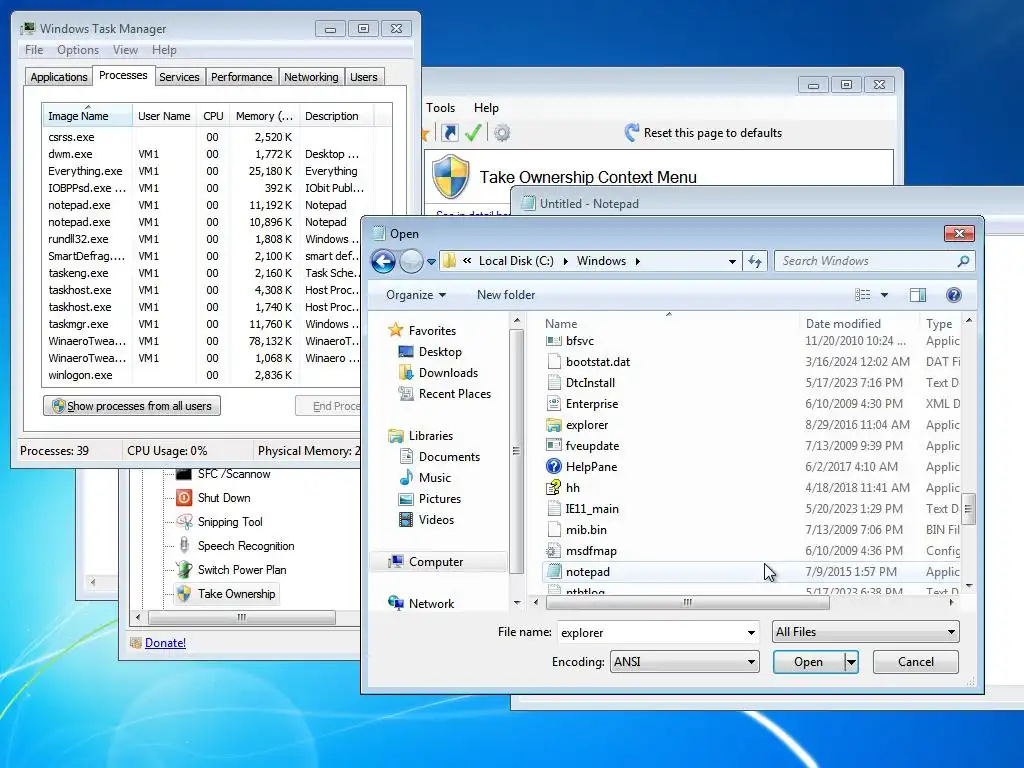The image size is (1024, 768).
Task: Click the Search Windows field
Action: [x=865, y=261]
